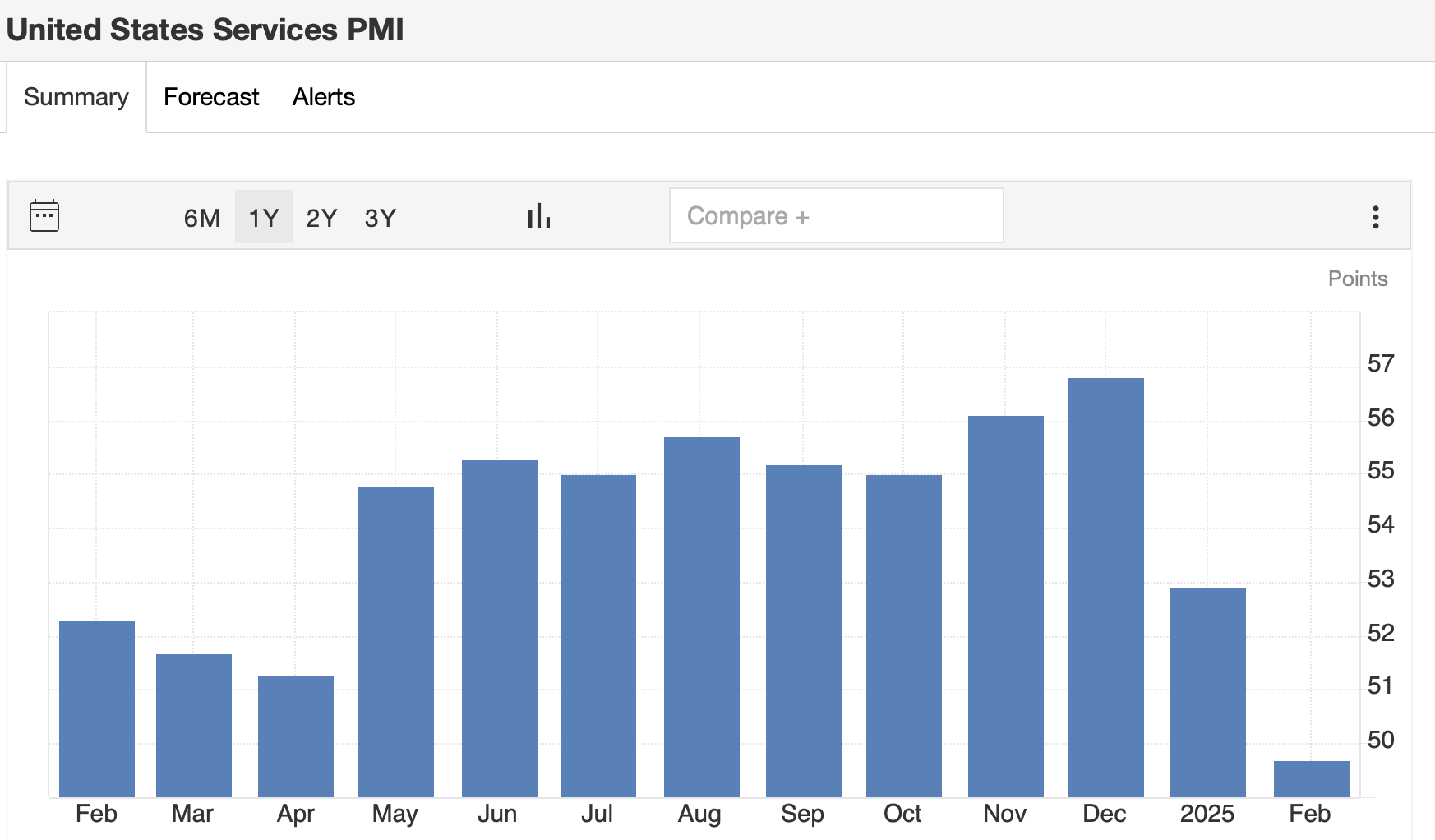1435x840 pixels.
Task: Select the 2025 January bar
Action: coord(1207,692)
